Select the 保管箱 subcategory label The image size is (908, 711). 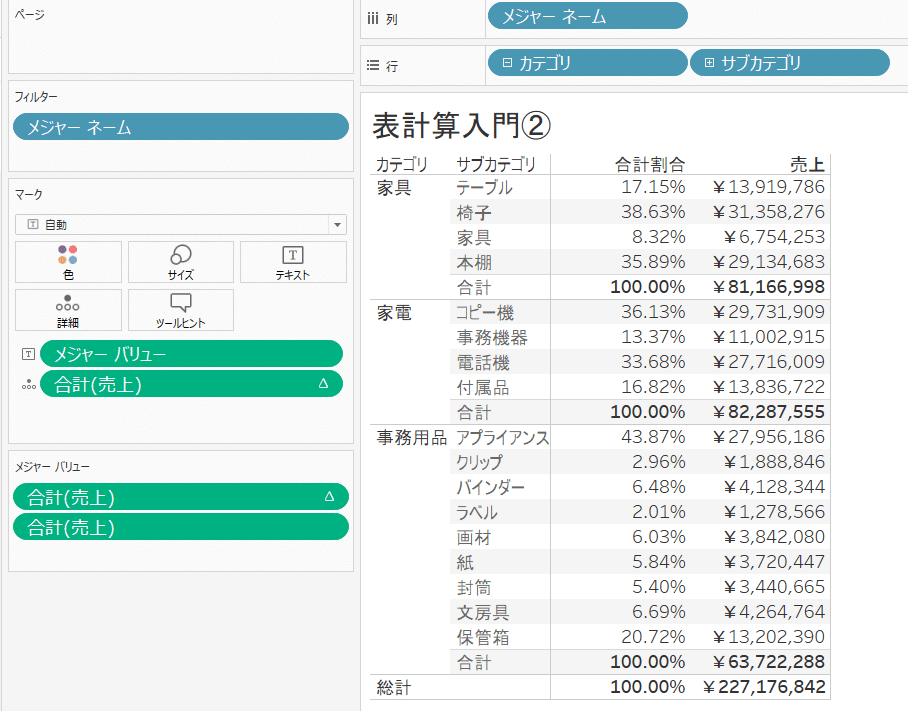483,637
